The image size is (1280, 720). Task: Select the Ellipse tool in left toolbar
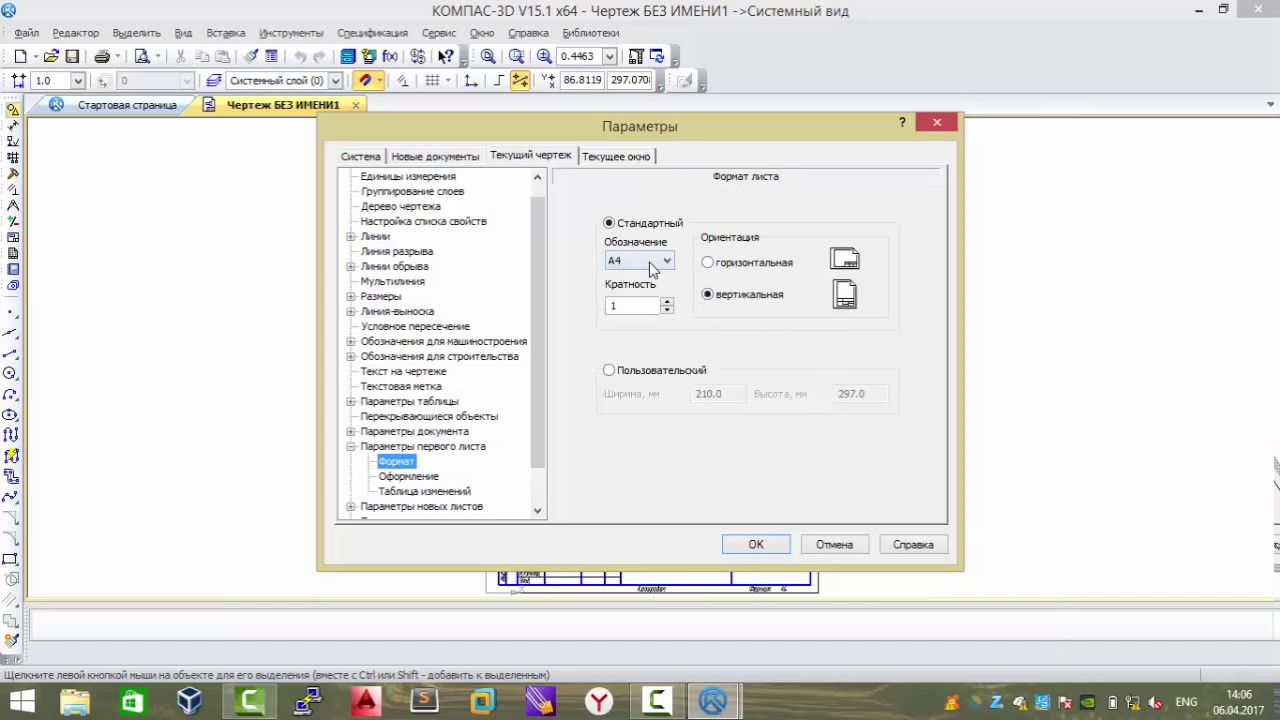pyautogui.click(x=11, y=414)
